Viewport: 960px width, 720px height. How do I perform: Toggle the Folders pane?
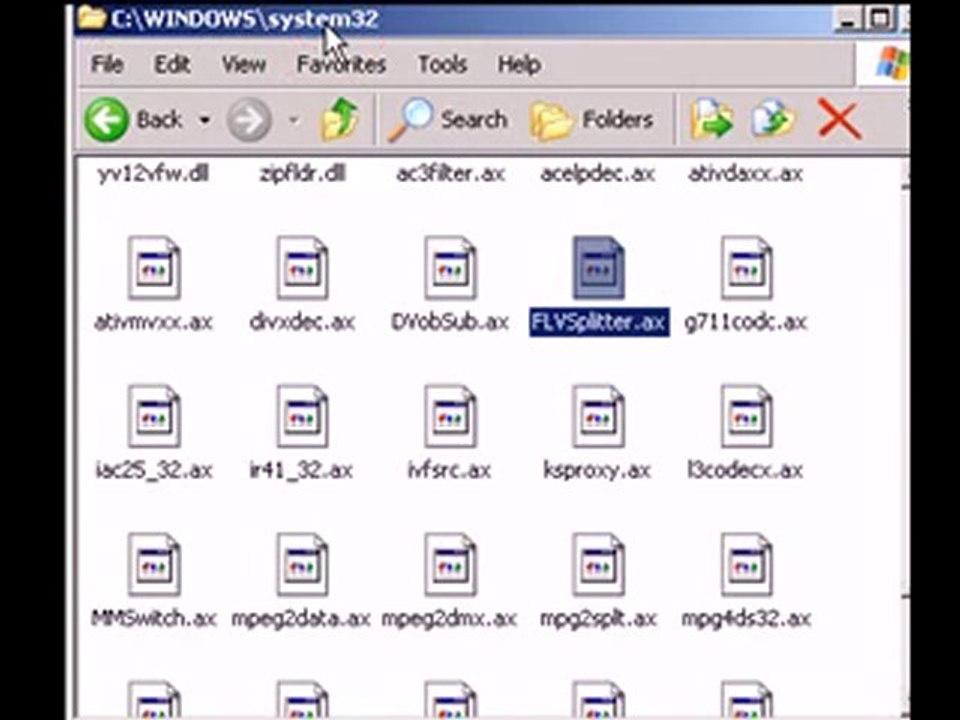point(591,119)
